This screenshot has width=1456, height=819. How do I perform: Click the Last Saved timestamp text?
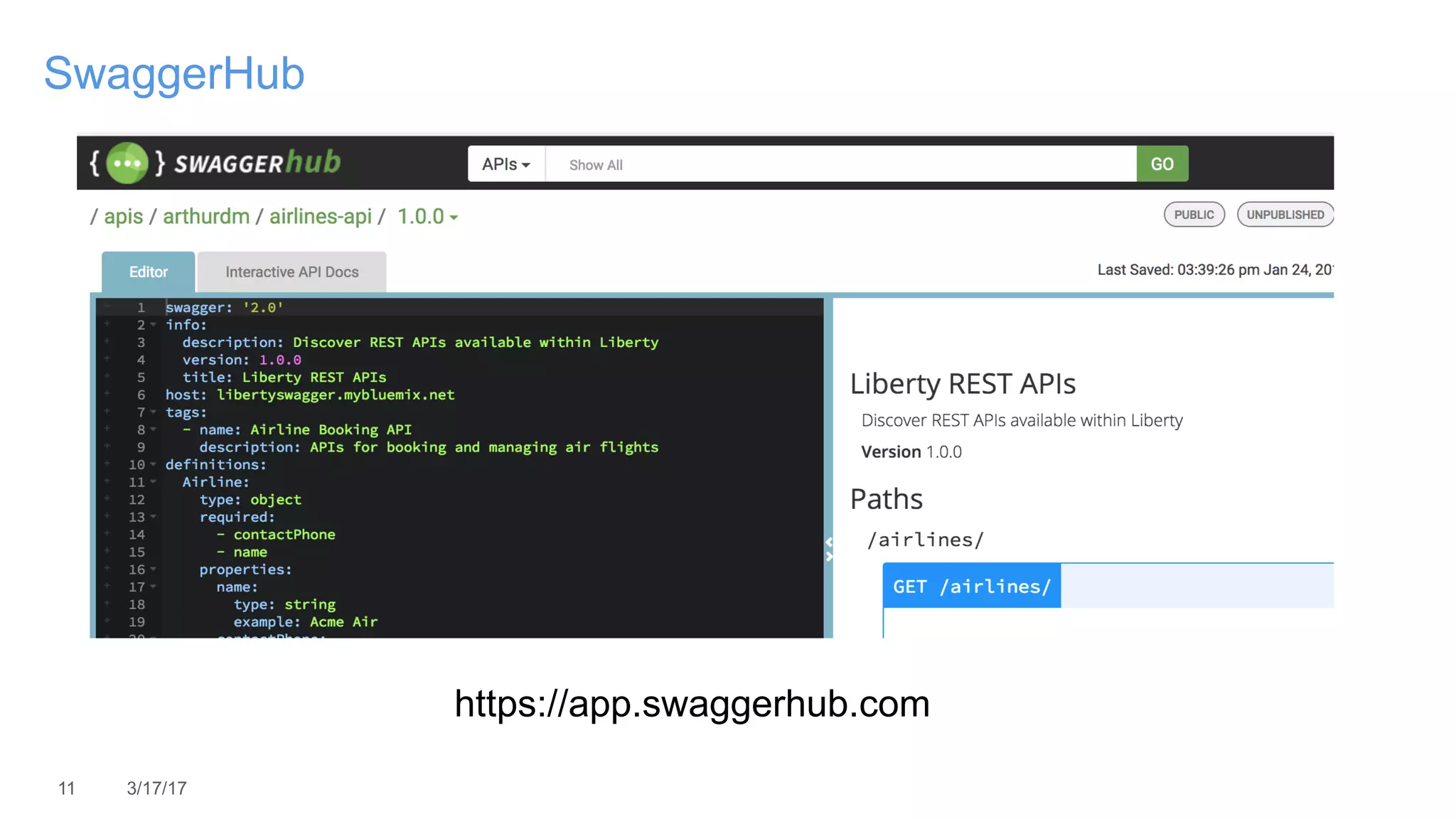(x=1215, y=270)
